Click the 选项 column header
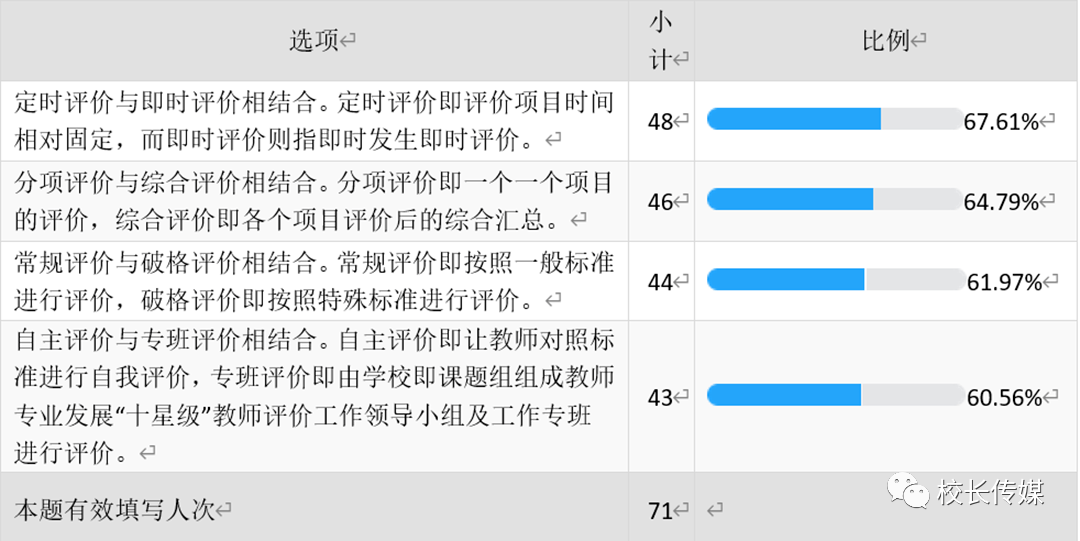The image size is (1080, 541). (x=314, y=41)
